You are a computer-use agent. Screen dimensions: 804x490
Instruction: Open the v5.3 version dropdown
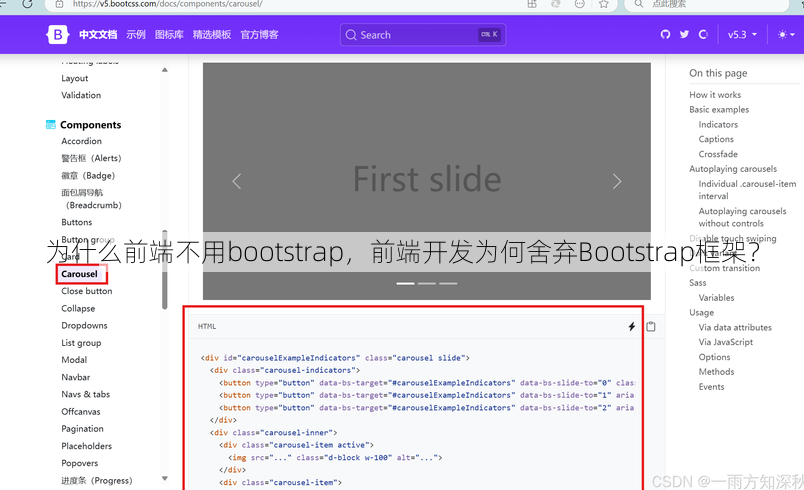point(742,34)
